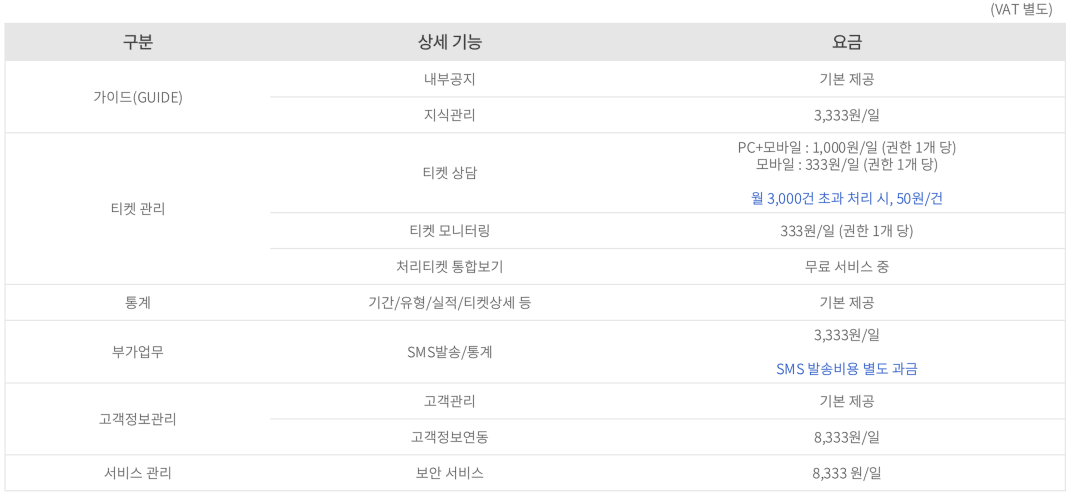Click the 요금 column header
The height and width of the screenshot is (498, 1073).
[x=846, y=42]
